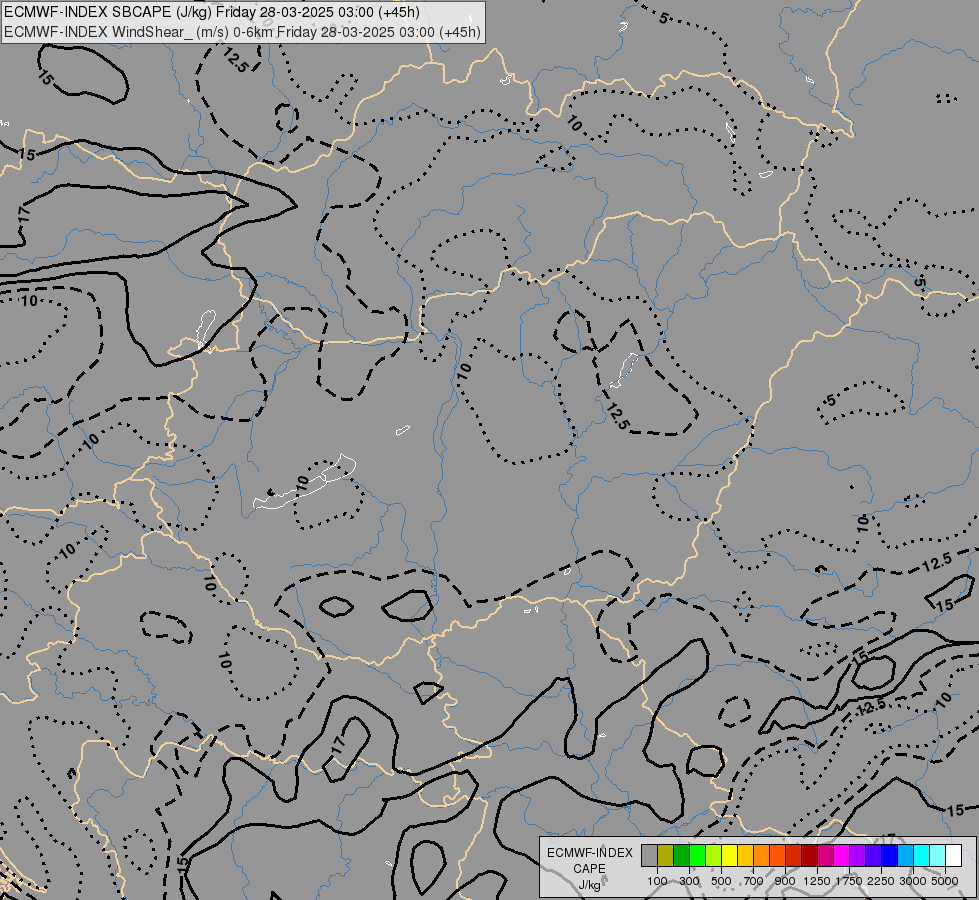Click the legend title ECMWF-INDEX

(590, 853)
